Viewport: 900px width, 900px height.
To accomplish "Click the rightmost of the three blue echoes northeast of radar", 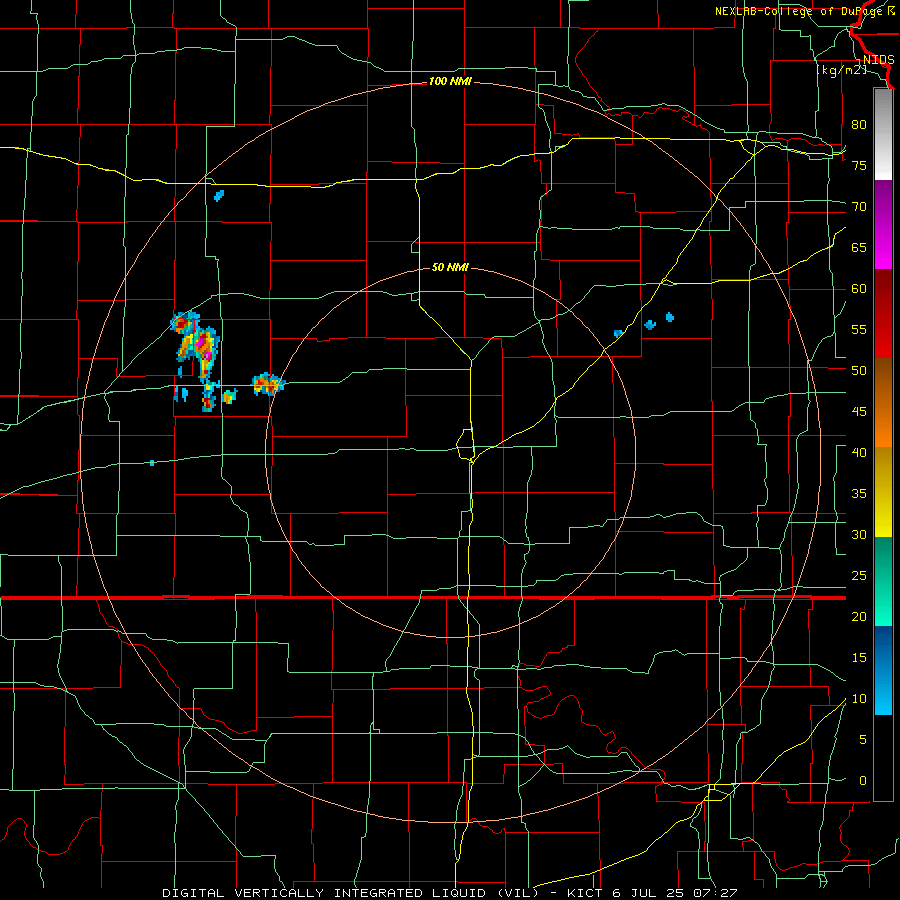I will (669, 317).
